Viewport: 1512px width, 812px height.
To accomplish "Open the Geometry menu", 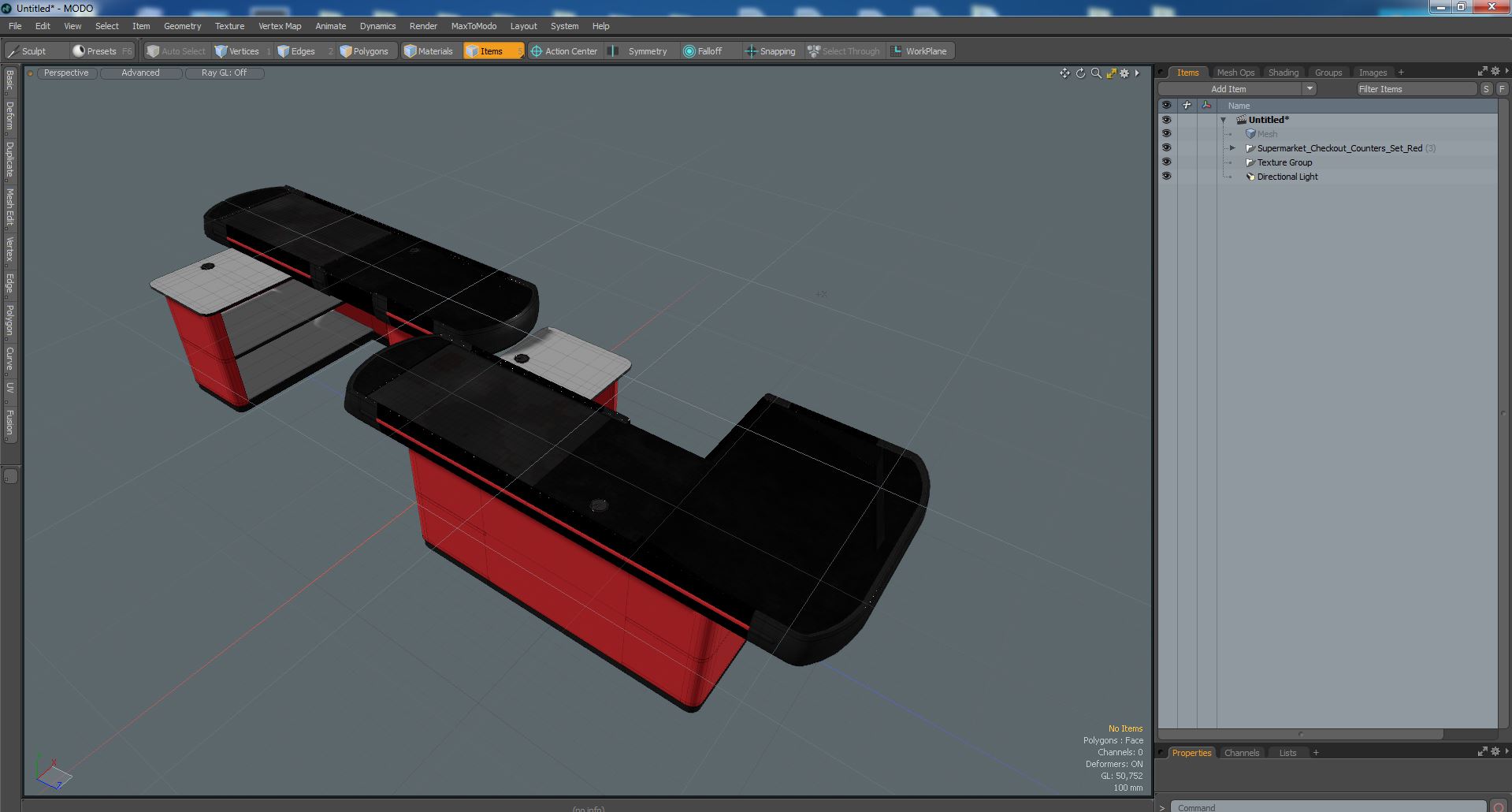I will (182, 26).
